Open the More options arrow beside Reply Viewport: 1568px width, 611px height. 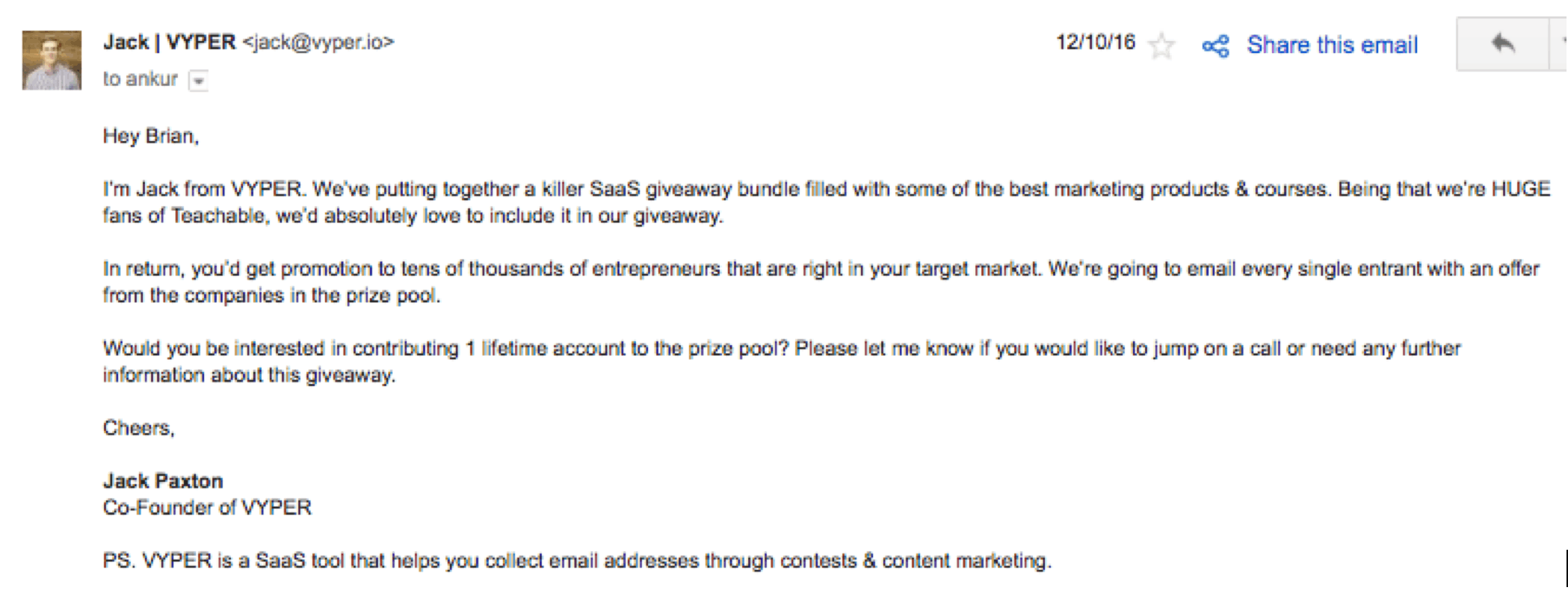(x=1562, y=44)
